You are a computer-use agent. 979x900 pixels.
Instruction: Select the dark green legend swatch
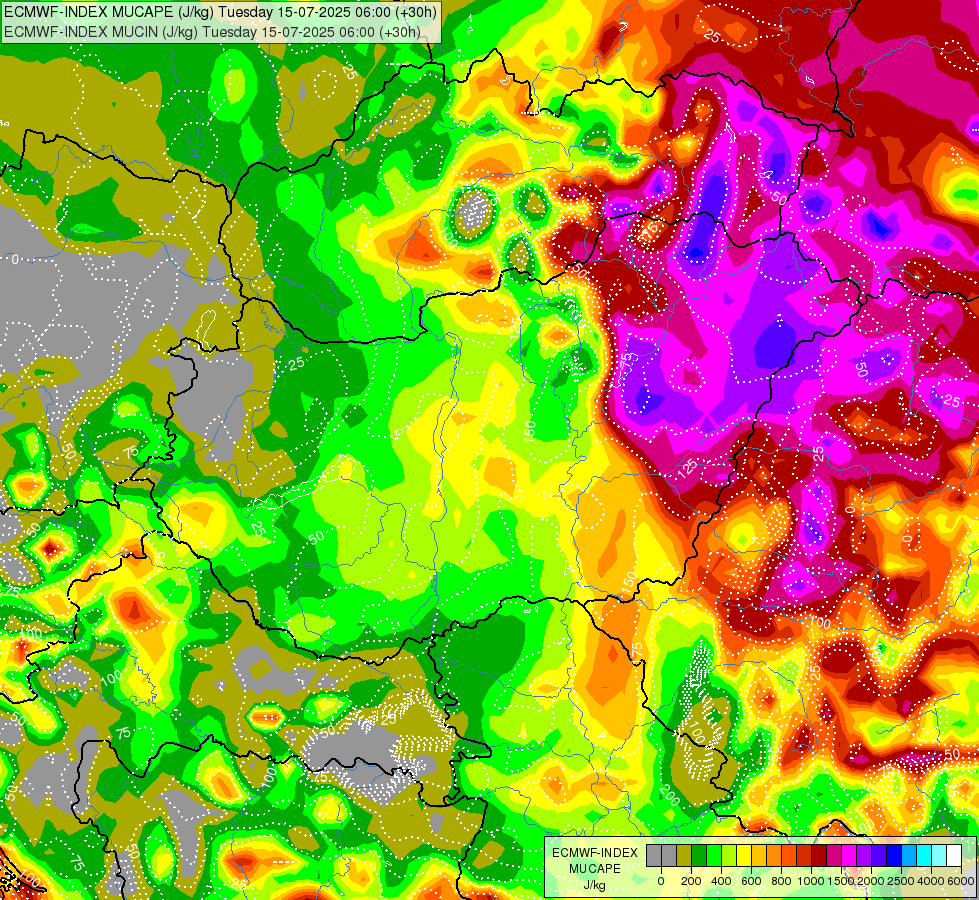699,855
